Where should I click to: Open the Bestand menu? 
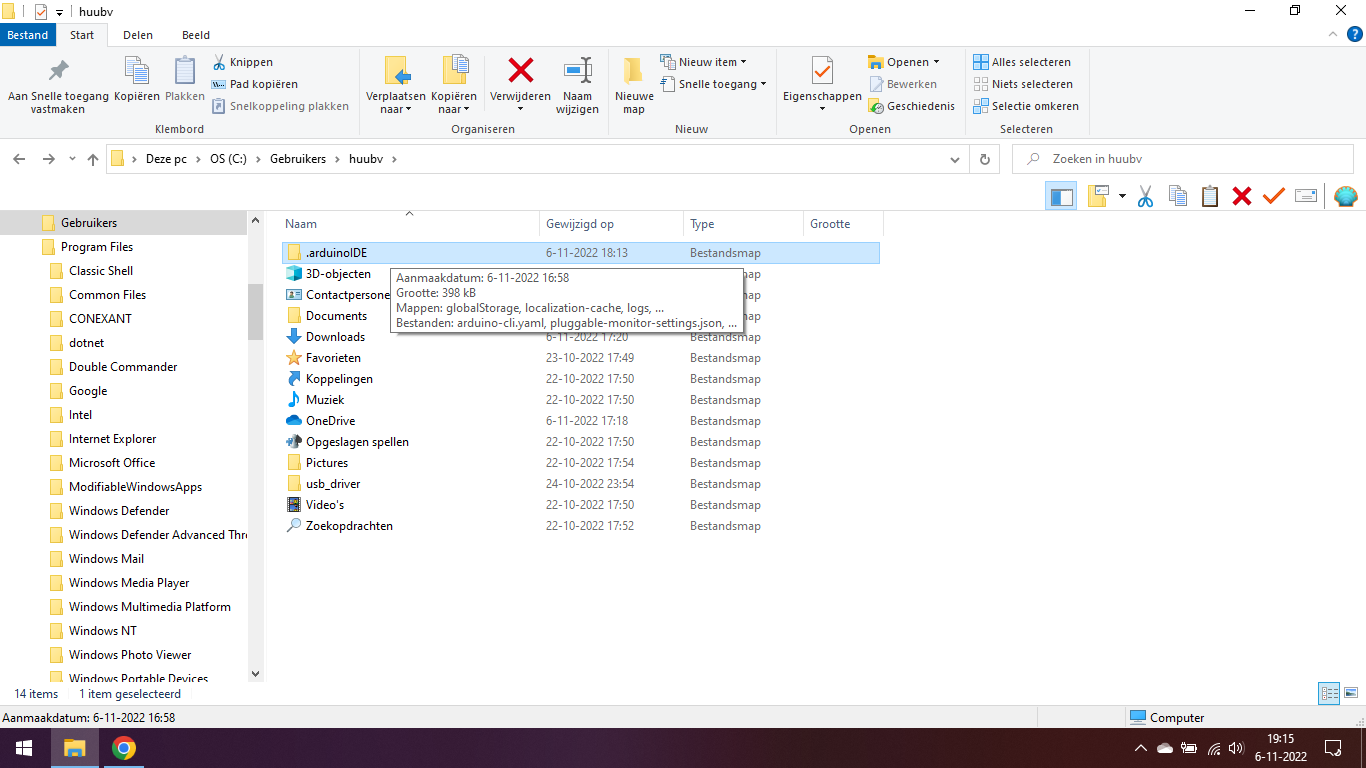(28, 35)
